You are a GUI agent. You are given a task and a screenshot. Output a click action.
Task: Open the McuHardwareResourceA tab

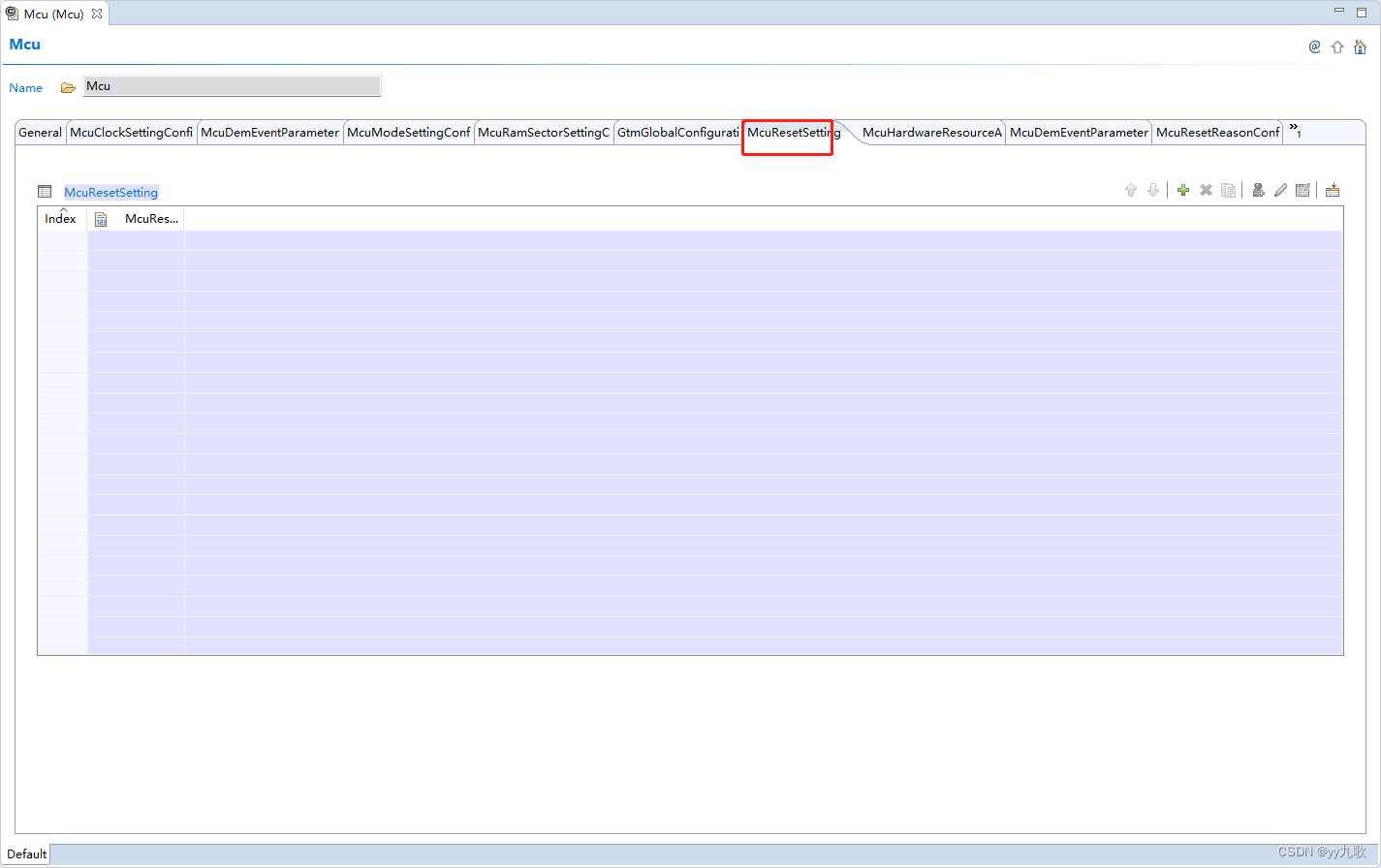click(x=932, y=133)
